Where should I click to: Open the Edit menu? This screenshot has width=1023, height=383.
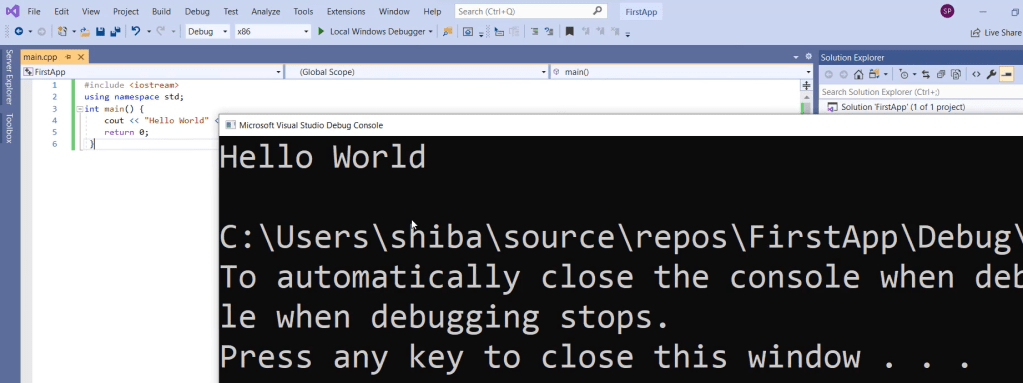(x=61, y=12)
